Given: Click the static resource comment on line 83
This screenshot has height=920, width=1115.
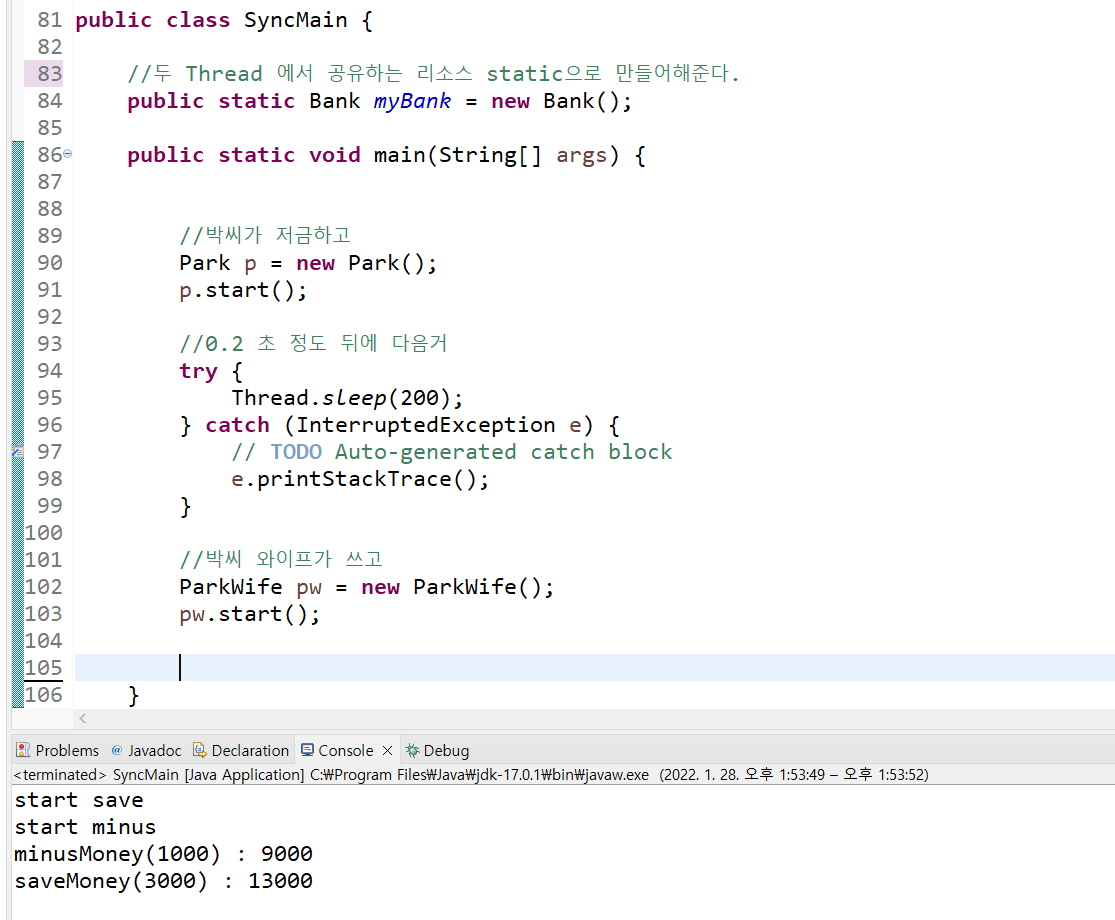Looking at the screenshot, I should click(434, 73).
